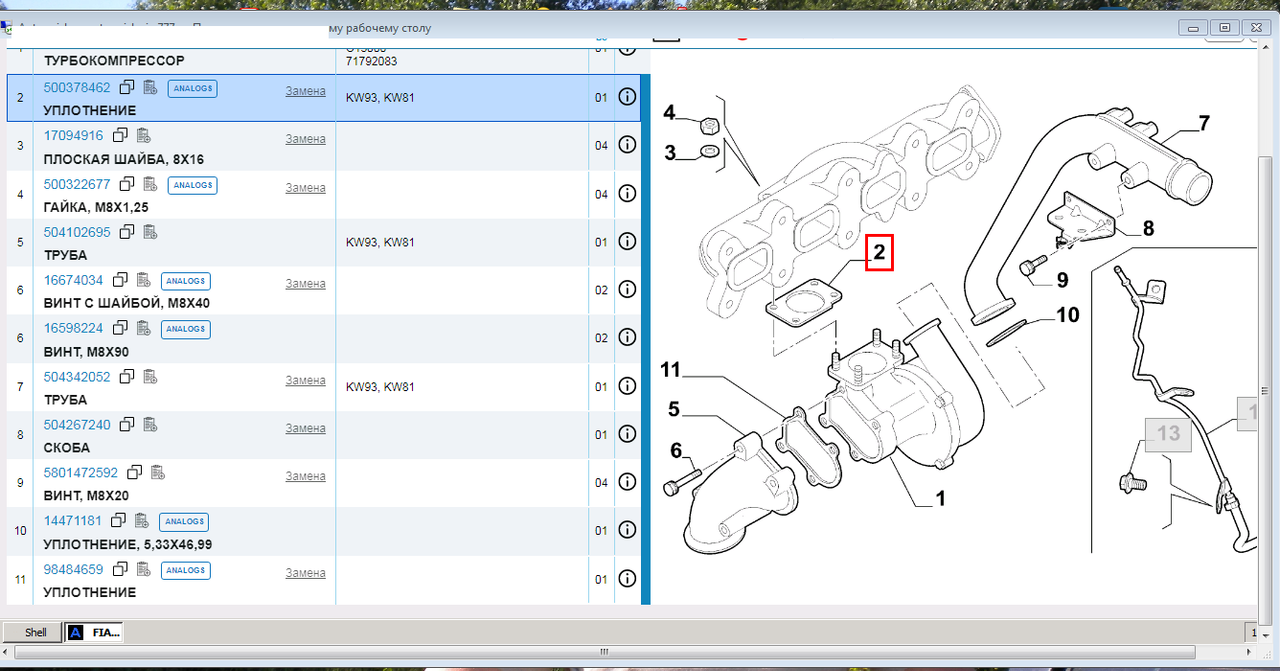Open Замена link for part 16674034
1280x671 pixels.
point(306,284)
